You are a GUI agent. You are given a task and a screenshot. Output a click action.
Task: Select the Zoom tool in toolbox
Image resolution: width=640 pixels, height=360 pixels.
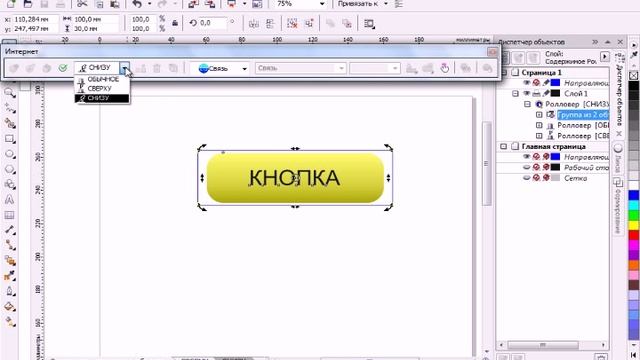point(10,93)
